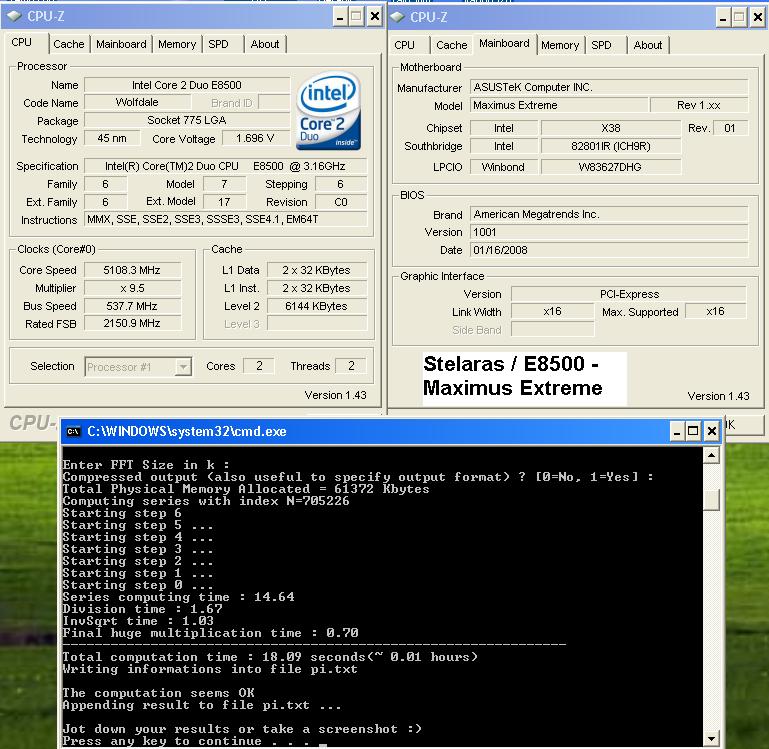Click the Bus Speed value 537.7 MHz

point(132,307)
